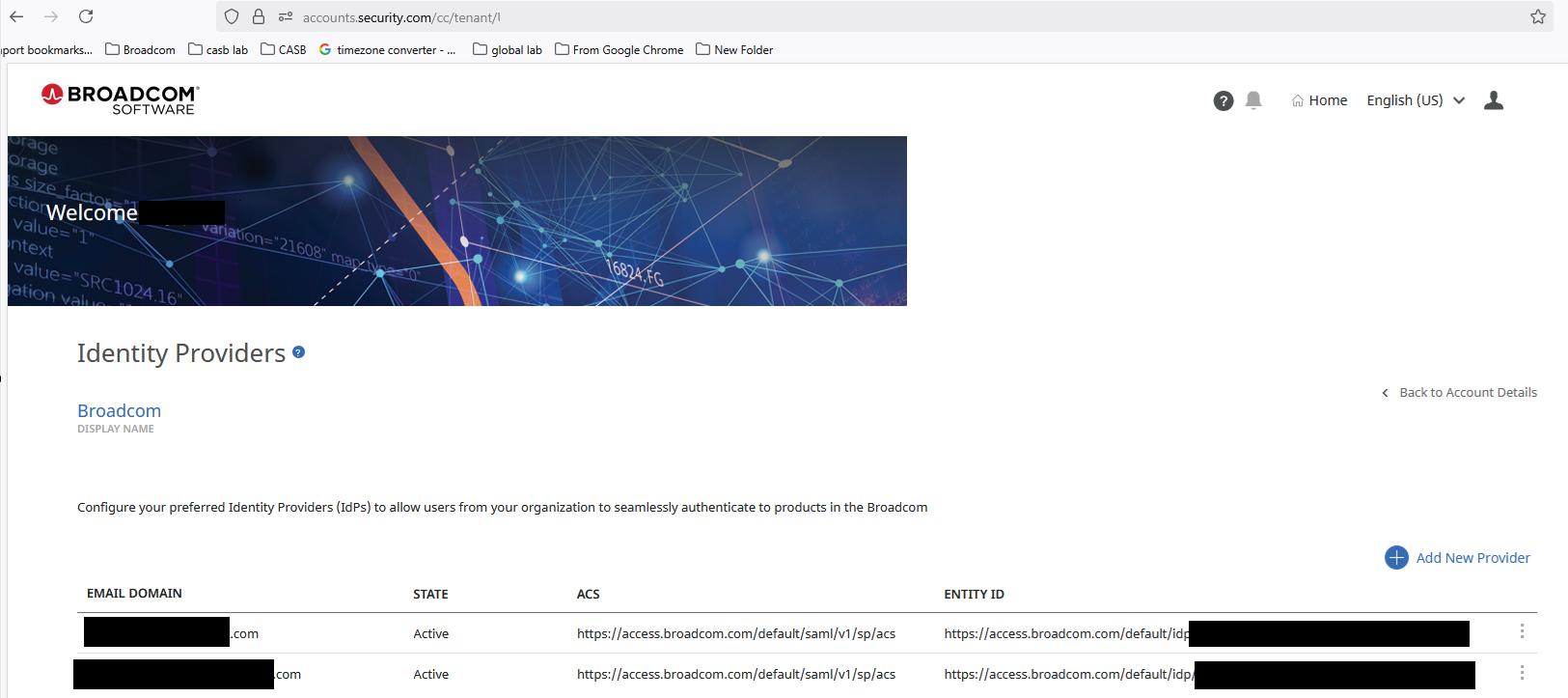The width and height of the screenshot is (1568, 698).
Task: Reload the current page
Action: [86, 16]
